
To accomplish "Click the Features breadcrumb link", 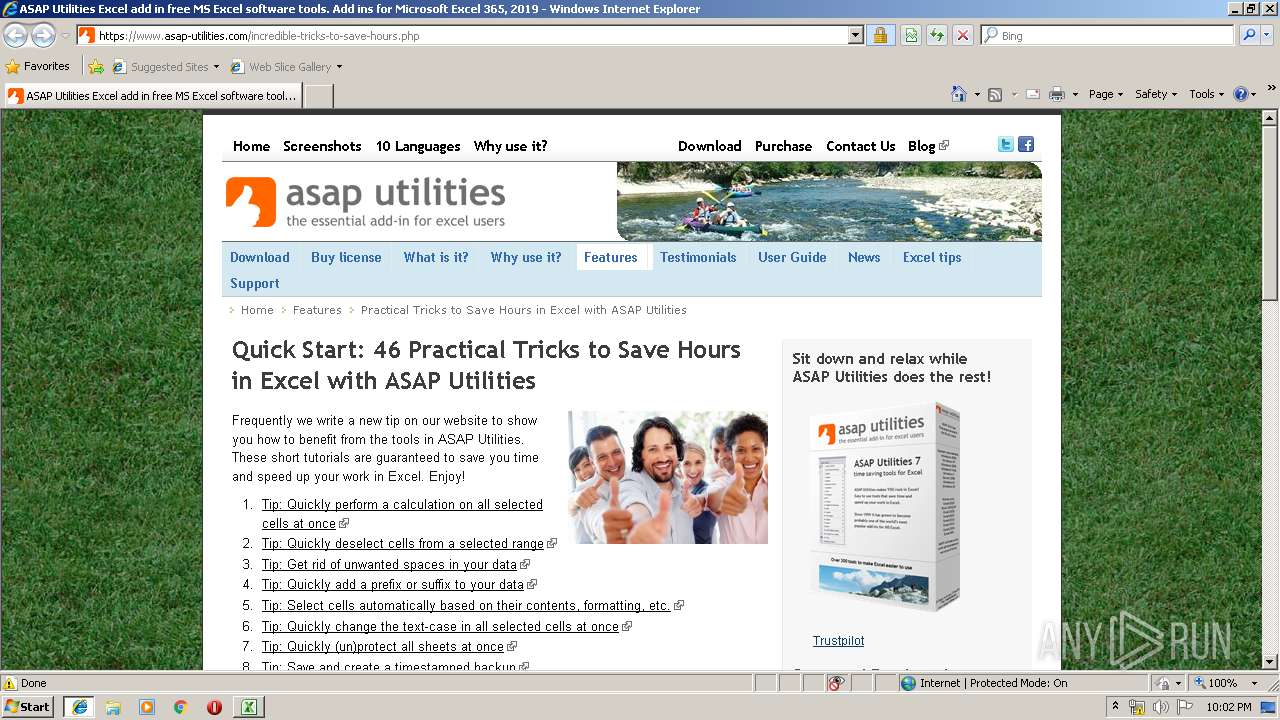I will pos(317,310).
